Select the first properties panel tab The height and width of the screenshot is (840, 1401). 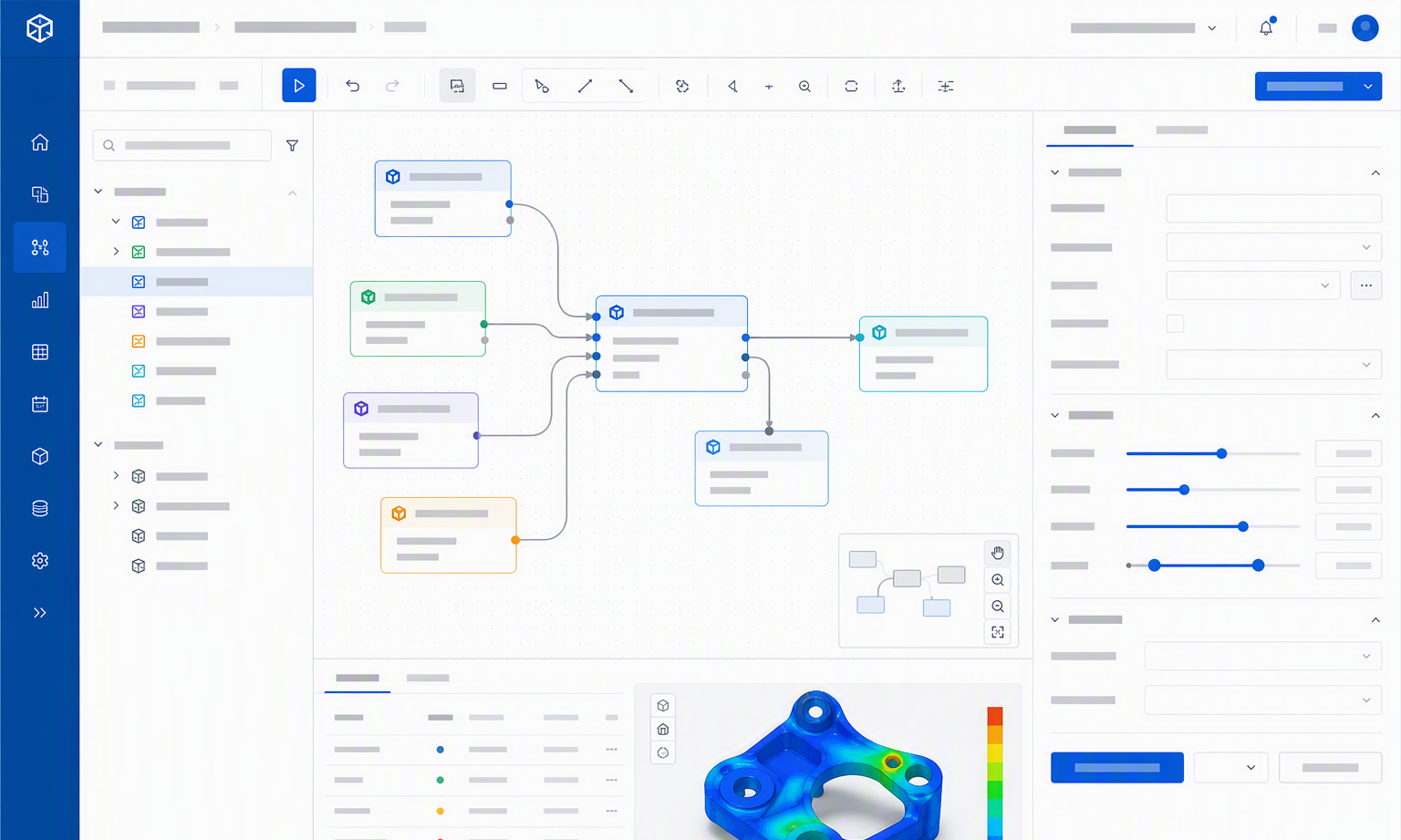point(1090,130)
